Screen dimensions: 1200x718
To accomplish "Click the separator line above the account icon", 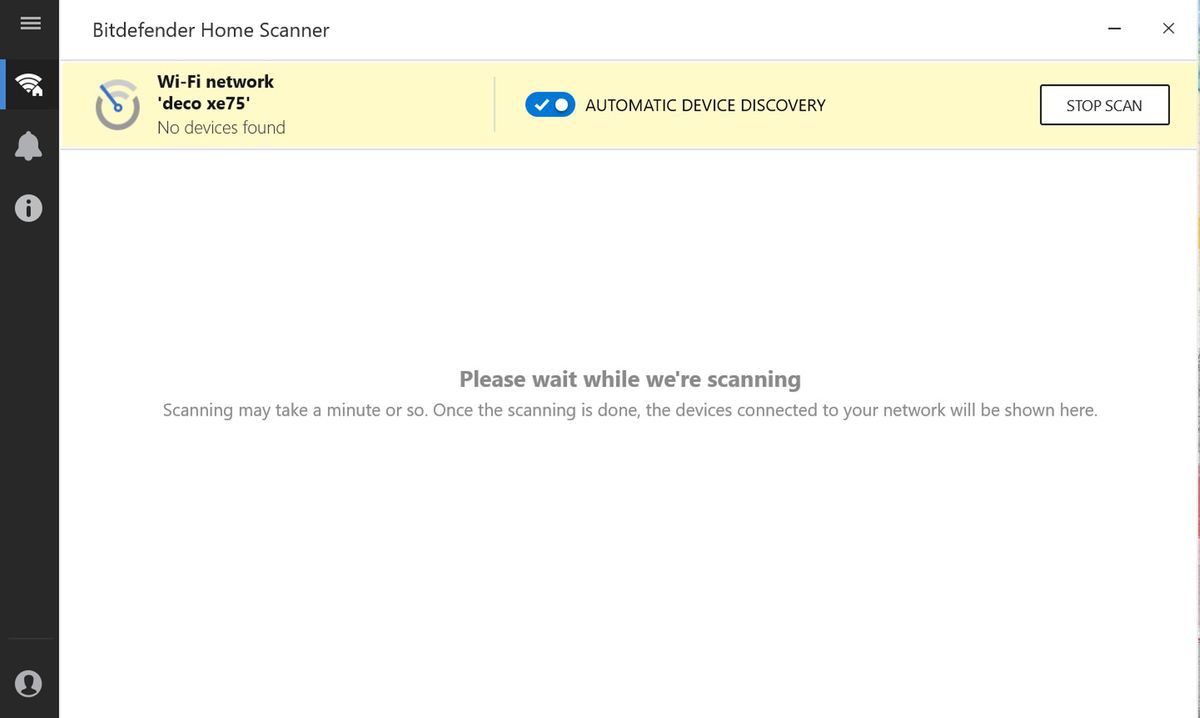I will [29, 638].
